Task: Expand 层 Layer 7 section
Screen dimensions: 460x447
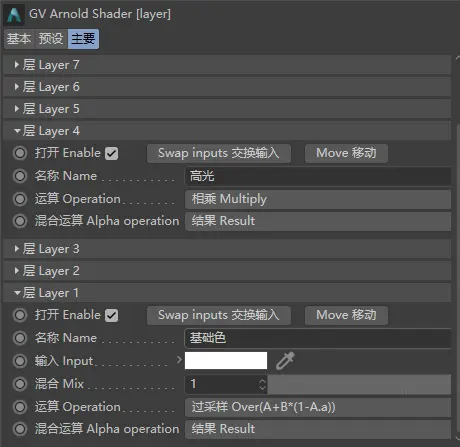Action: pos(227,65)
